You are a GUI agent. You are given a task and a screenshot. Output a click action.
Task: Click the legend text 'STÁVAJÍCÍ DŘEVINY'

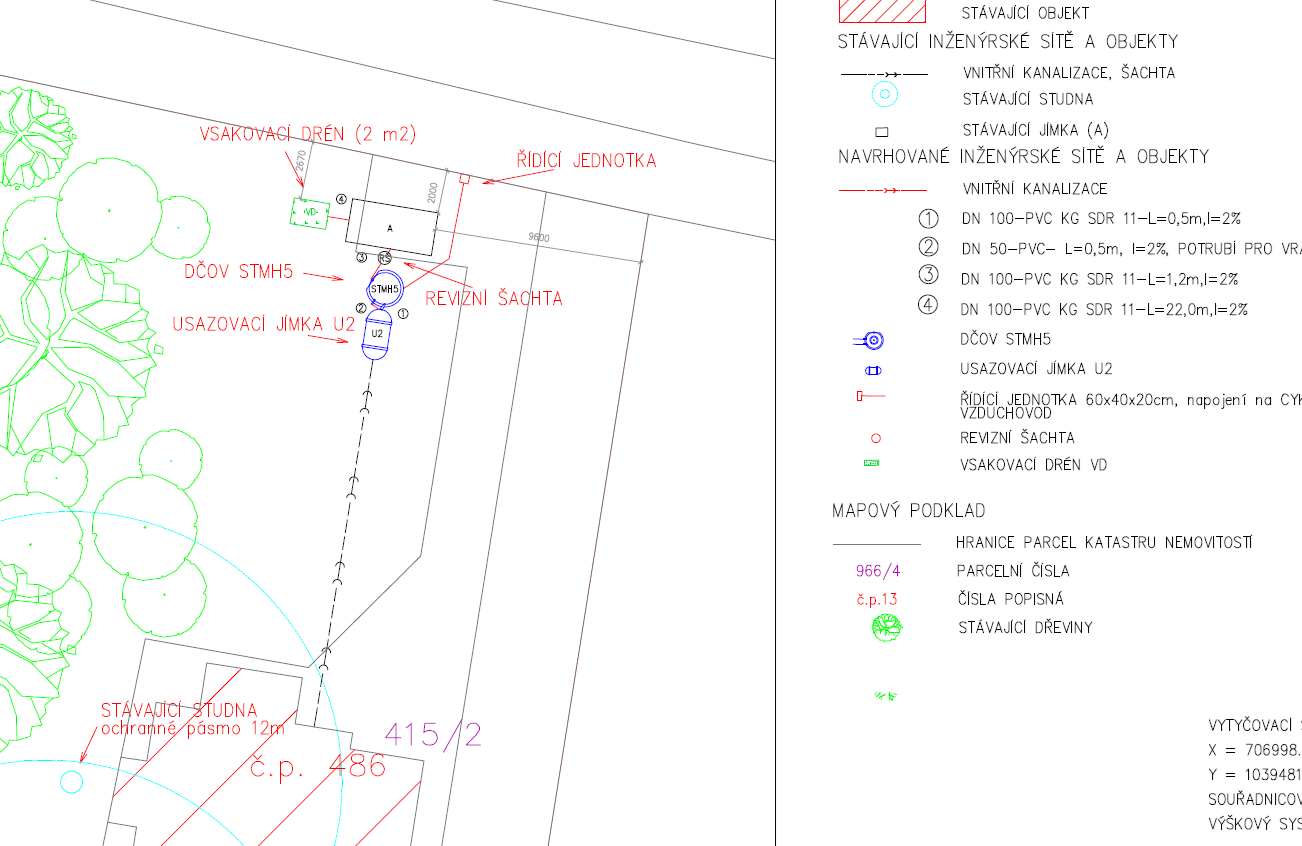1025,628
